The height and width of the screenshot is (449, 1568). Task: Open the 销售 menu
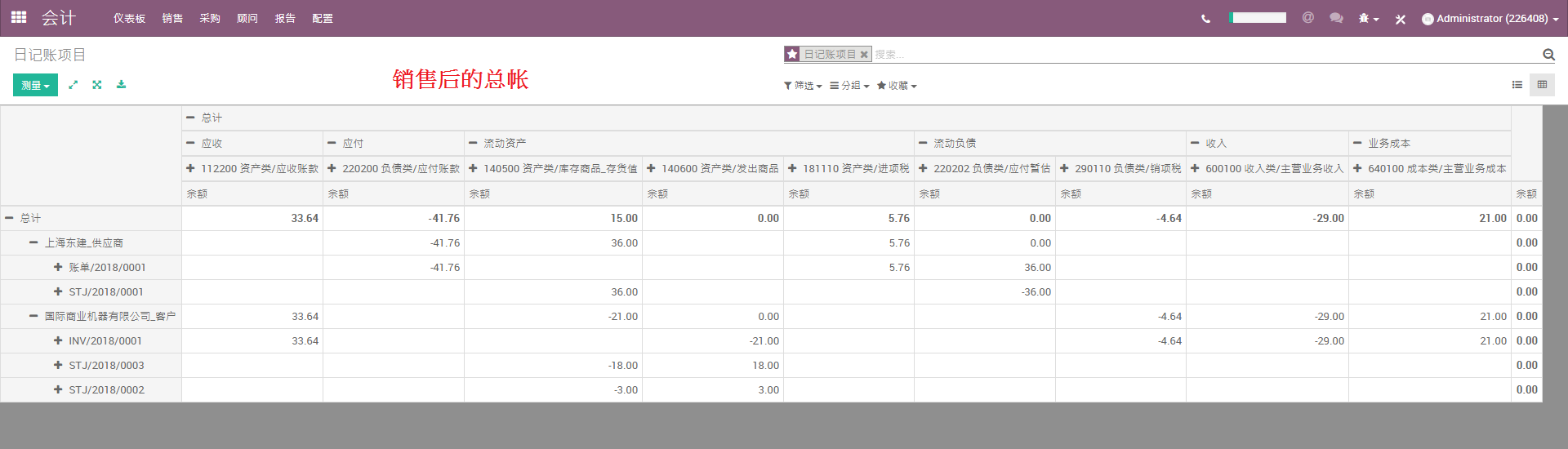(x=172, y=18)
